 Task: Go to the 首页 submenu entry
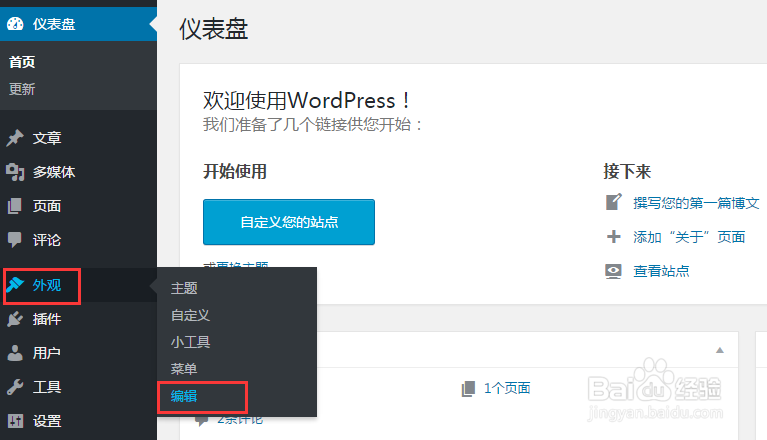point(22,62)
